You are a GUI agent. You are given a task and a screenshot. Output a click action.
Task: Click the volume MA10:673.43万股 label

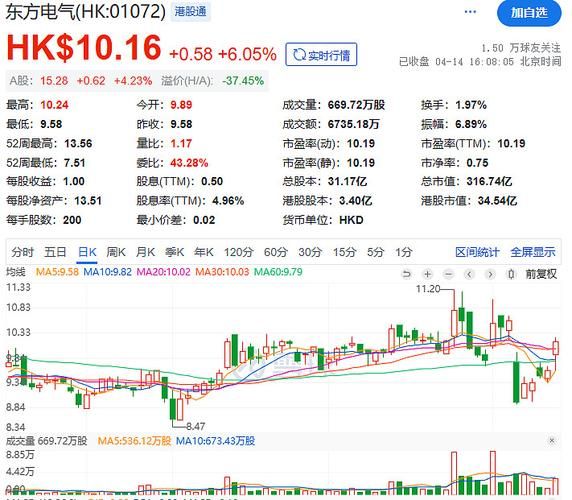pyautogui.click(x=215, y=441)
